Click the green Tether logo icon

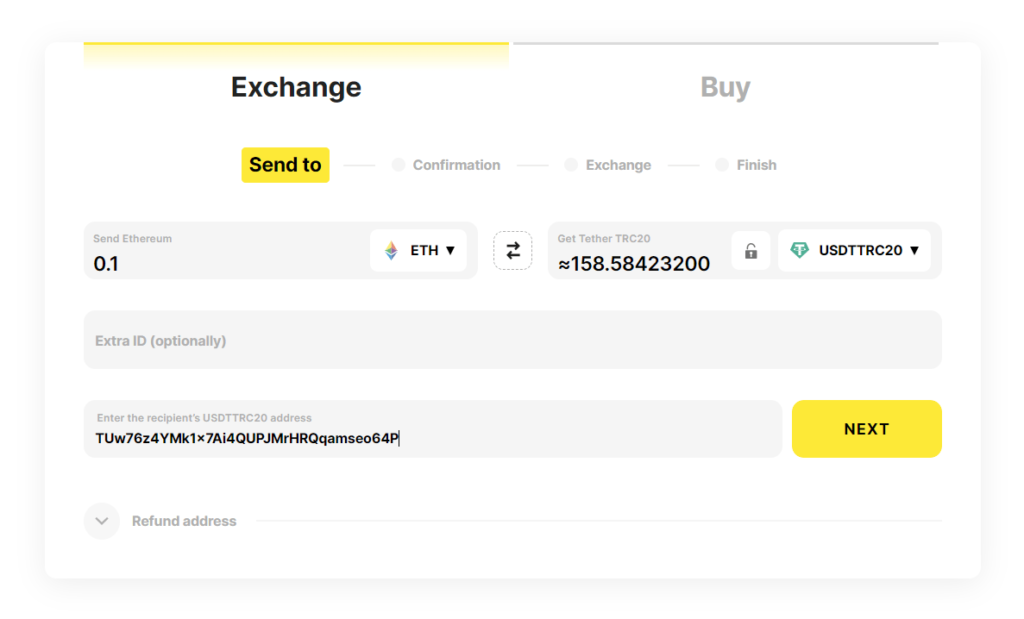pos(799,251)
